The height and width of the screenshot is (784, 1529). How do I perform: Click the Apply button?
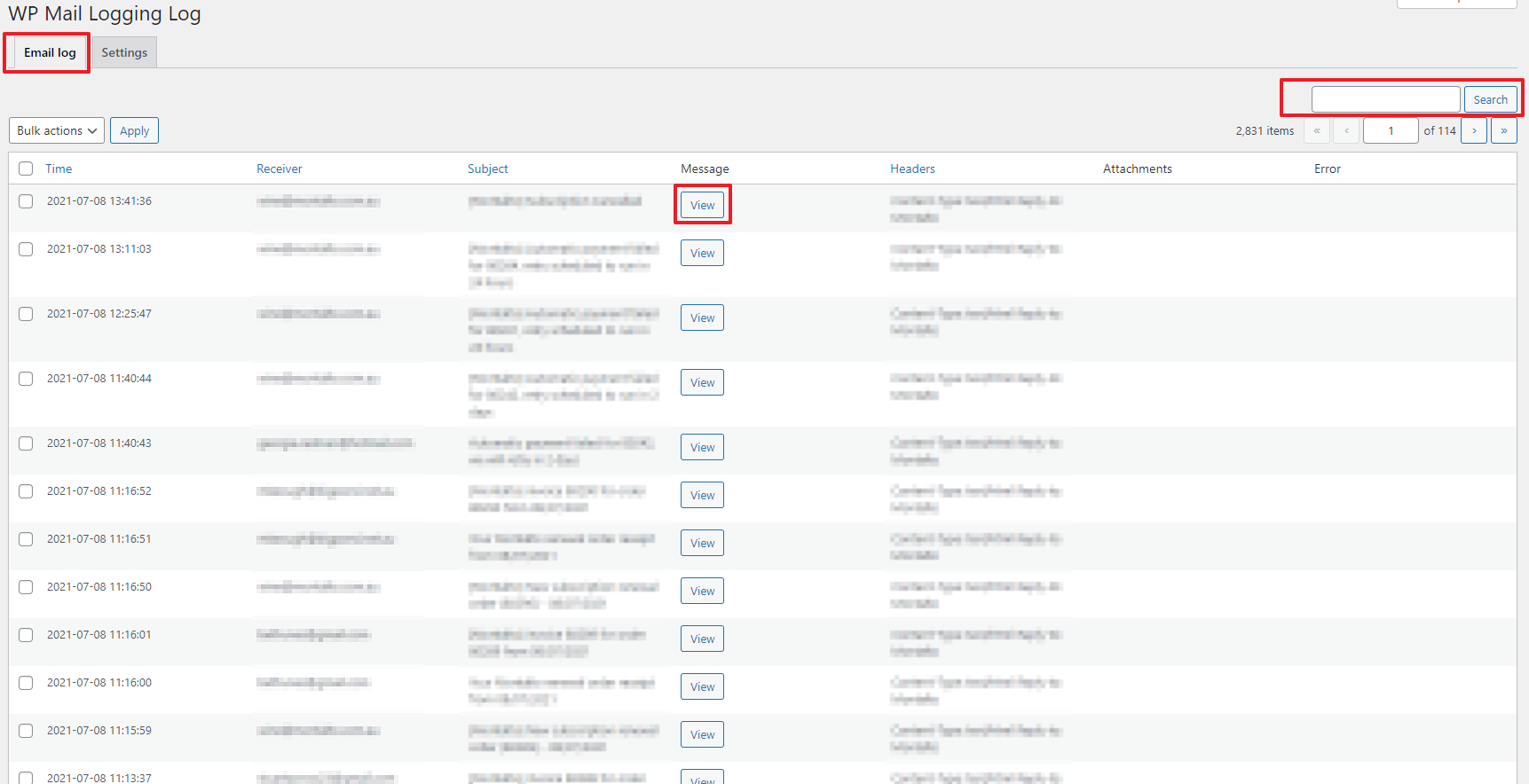134,130
